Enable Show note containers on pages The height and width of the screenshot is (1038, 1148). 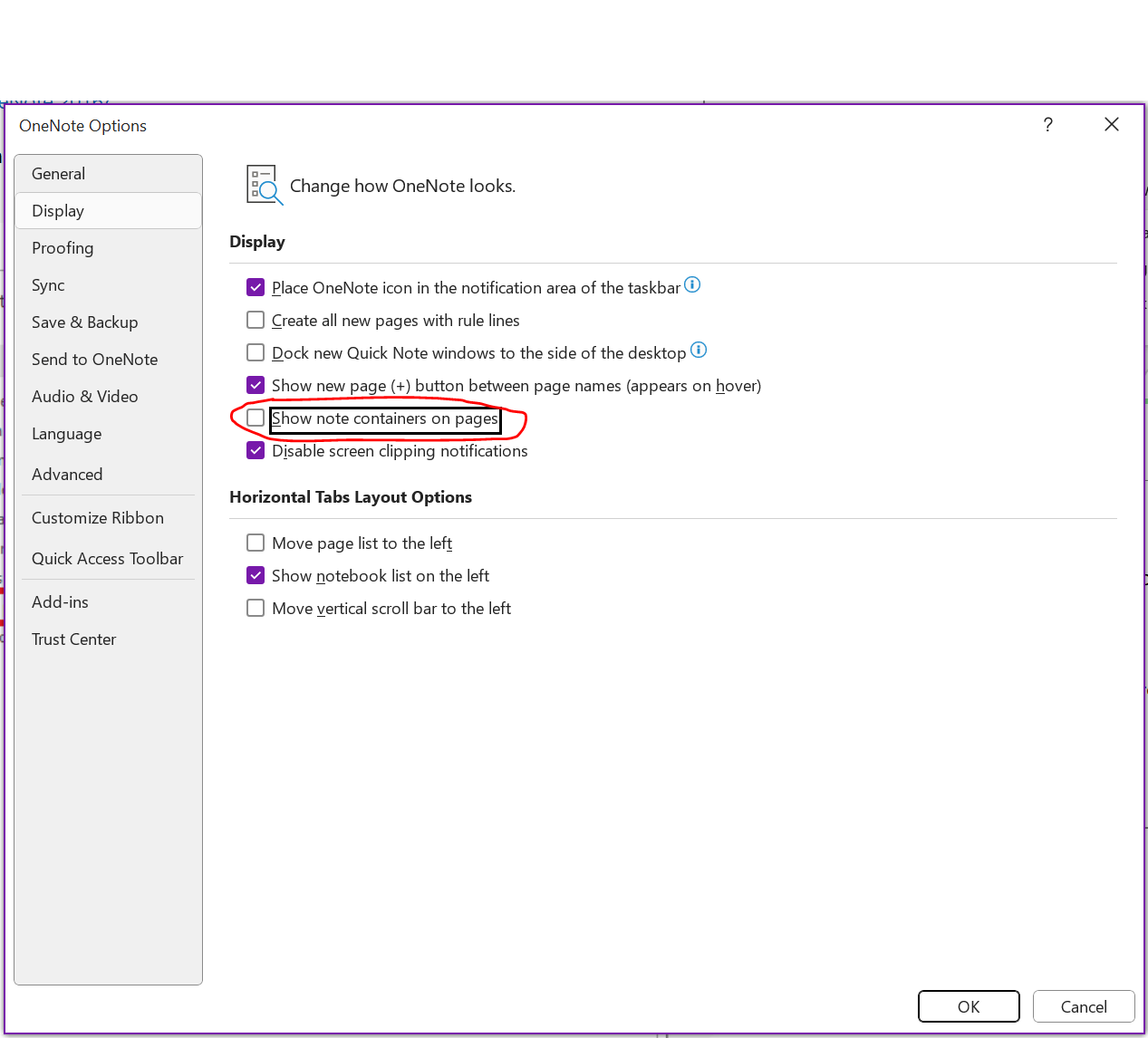(x=256, y=418)
